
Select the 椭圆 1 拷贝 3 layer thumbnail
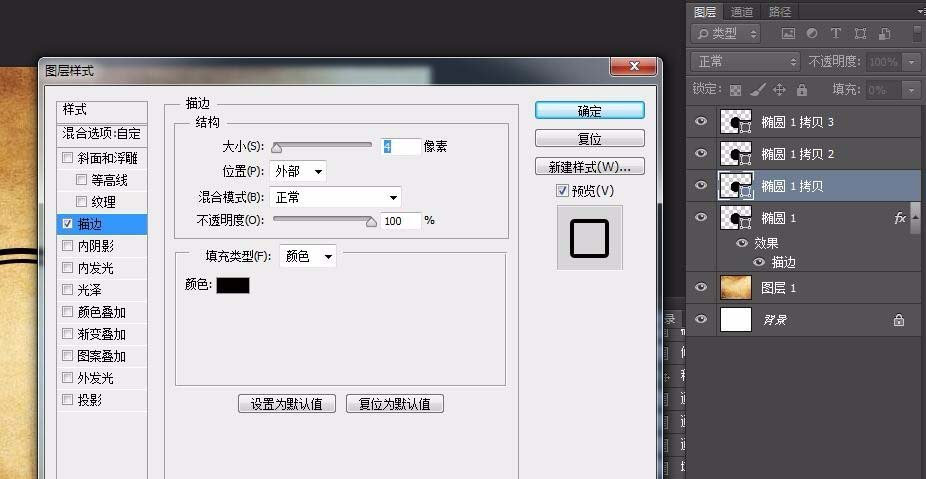[736, 122]
